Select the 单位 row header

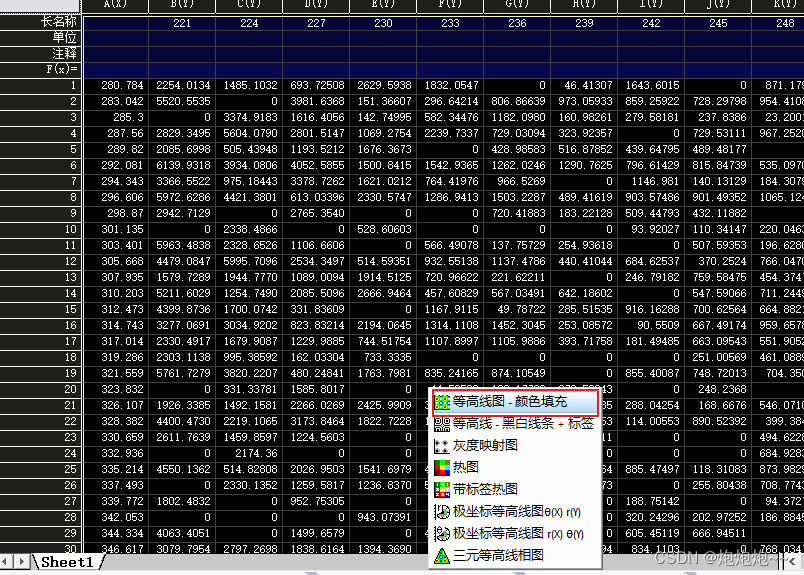coord(40,38)
